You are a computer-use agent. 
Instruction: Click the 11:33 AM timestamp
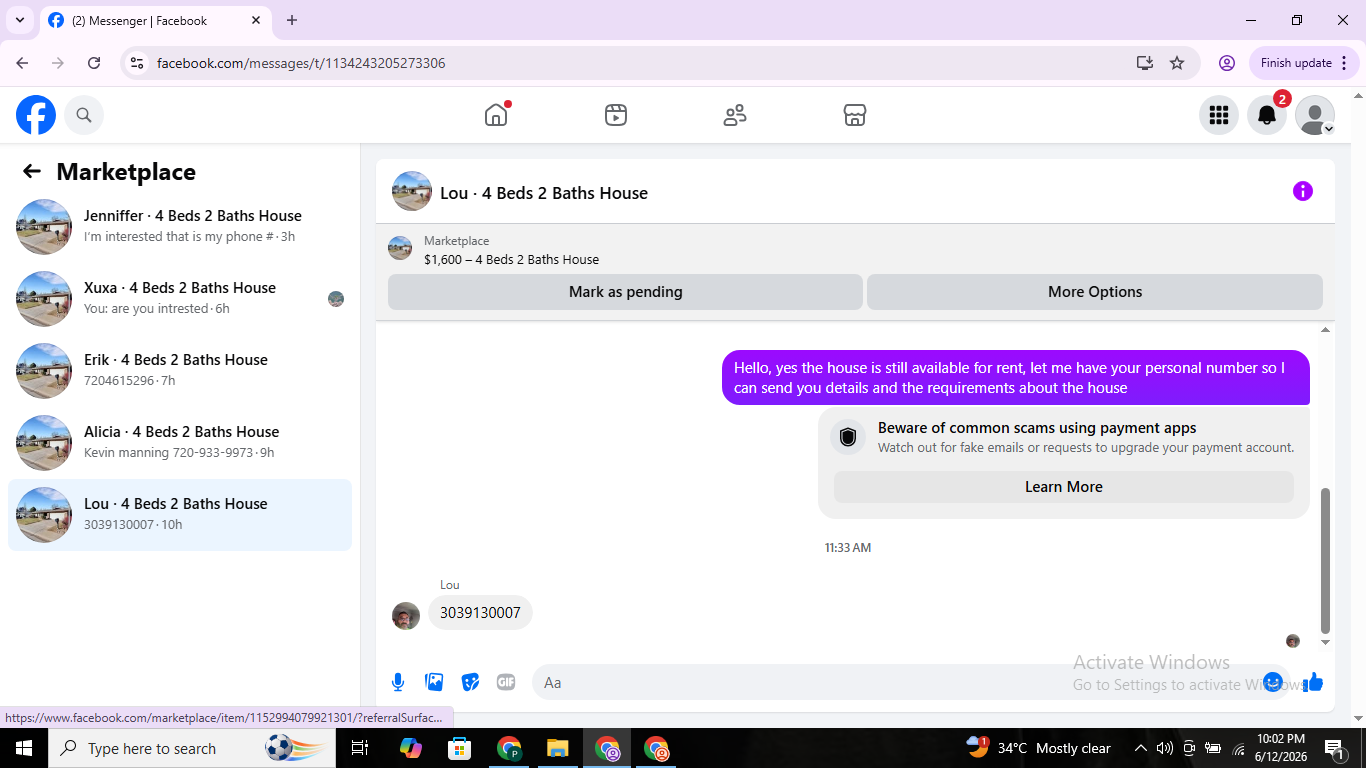pyautogui.click(x=848, y=548)
